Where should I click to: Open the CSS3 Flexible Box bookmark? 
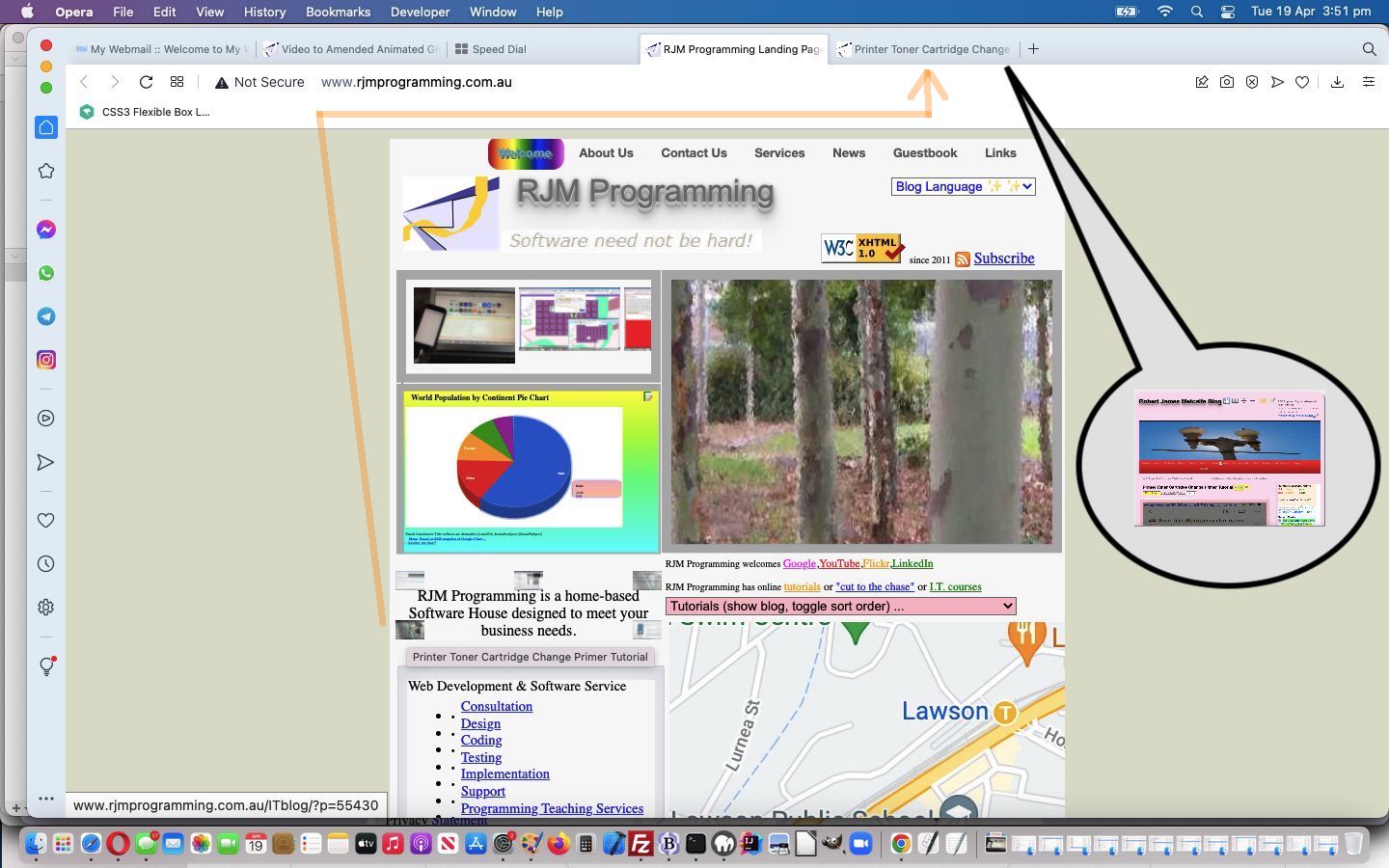[x=145, y=112]
